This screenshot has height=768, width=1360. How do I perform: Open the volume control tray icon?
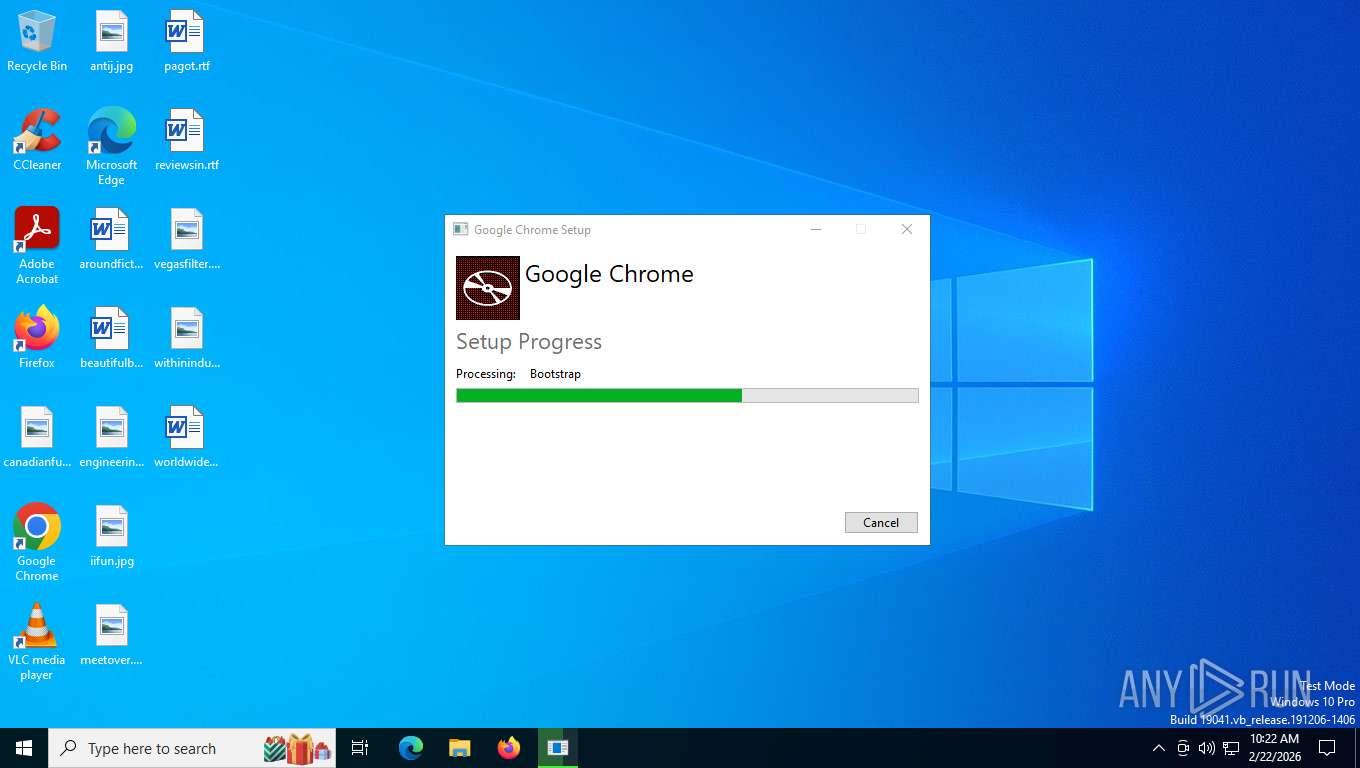pos(1207,748)
